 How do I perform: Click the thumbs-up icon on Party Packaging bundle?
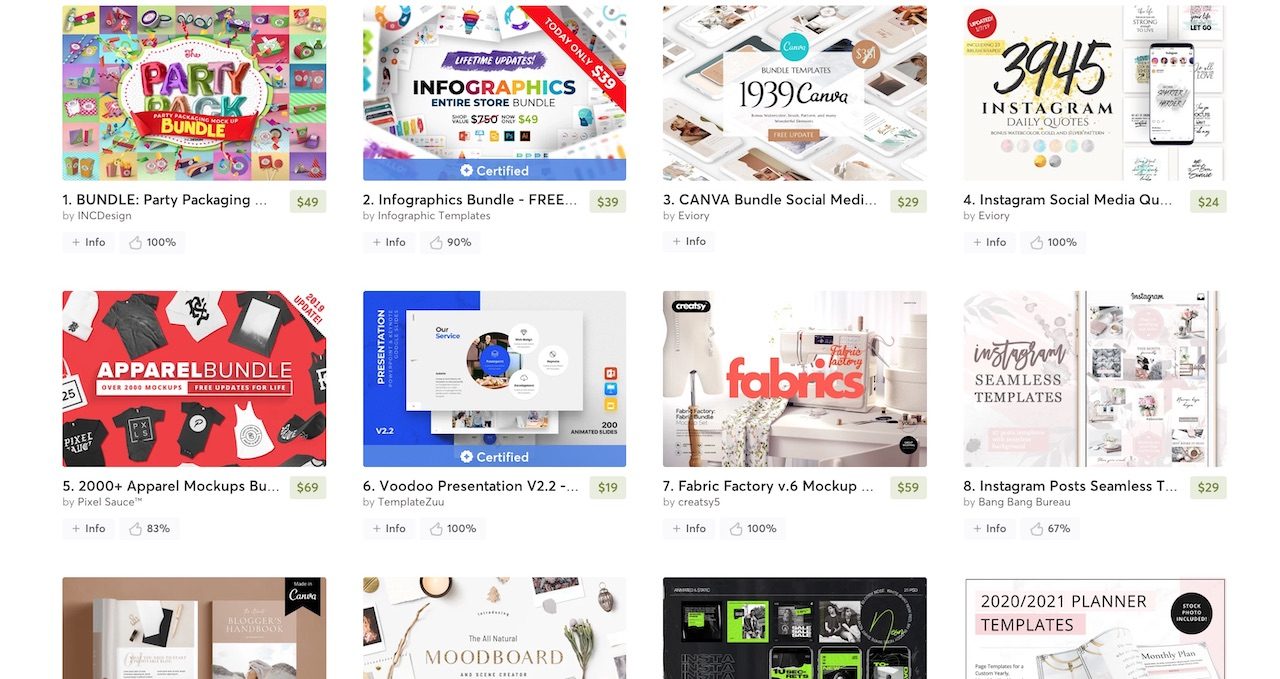(x=135, y=242)
